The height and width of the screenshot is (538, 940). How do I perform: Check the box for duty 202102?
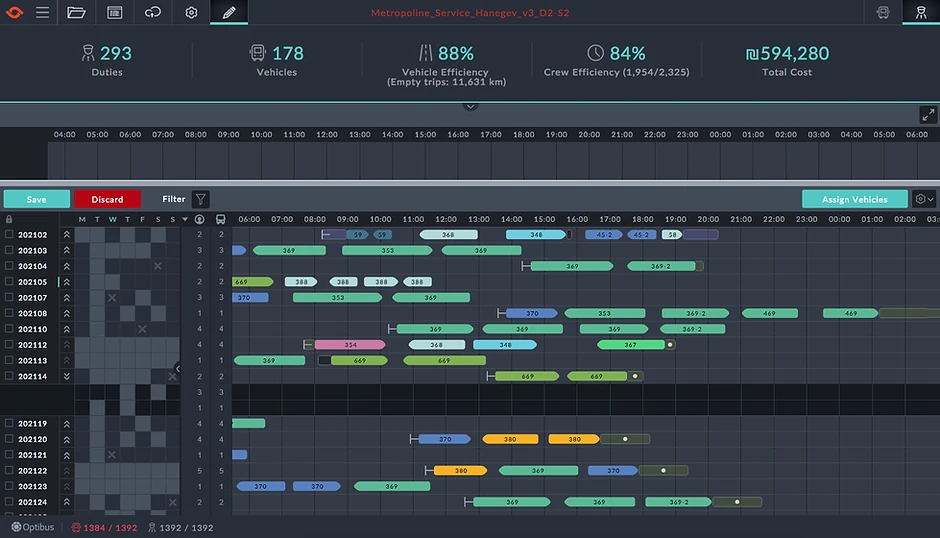[x=9, y=235]
